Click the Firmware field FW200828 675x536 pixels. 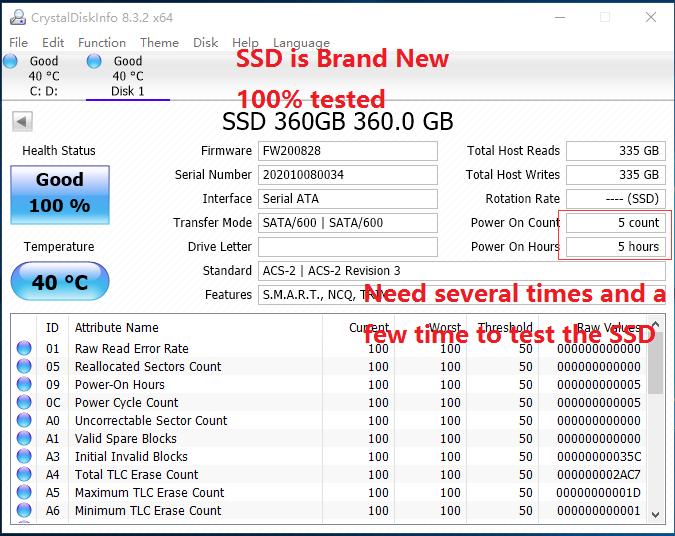pyautogui.click(x=348, y=151)
